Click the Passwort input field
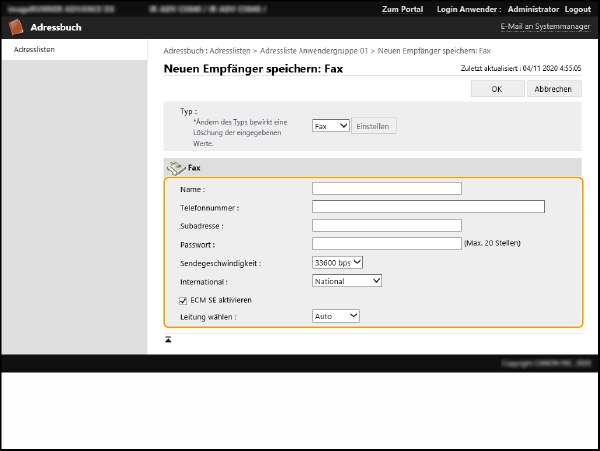Viewport: 600px width, 451px height. 387,243
